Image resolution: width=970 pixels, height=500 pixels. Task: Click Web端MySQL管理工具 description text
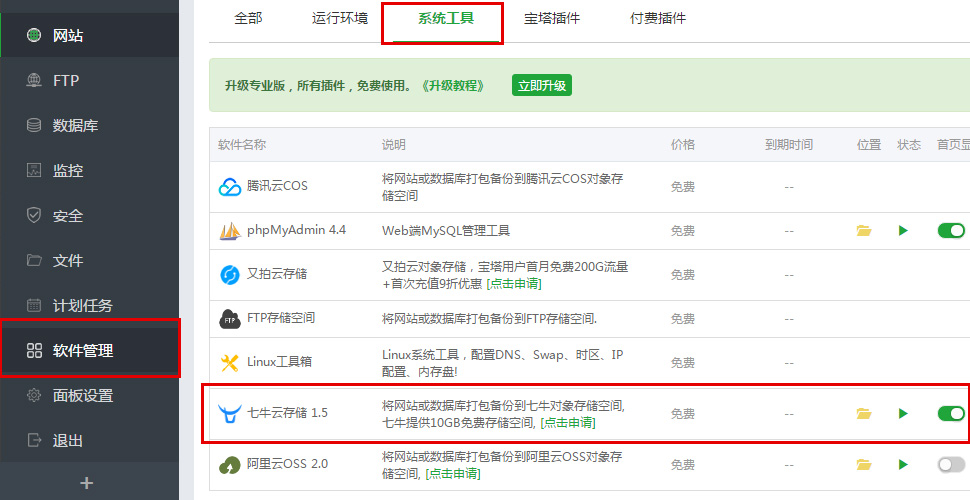click(x=446, y=231)
